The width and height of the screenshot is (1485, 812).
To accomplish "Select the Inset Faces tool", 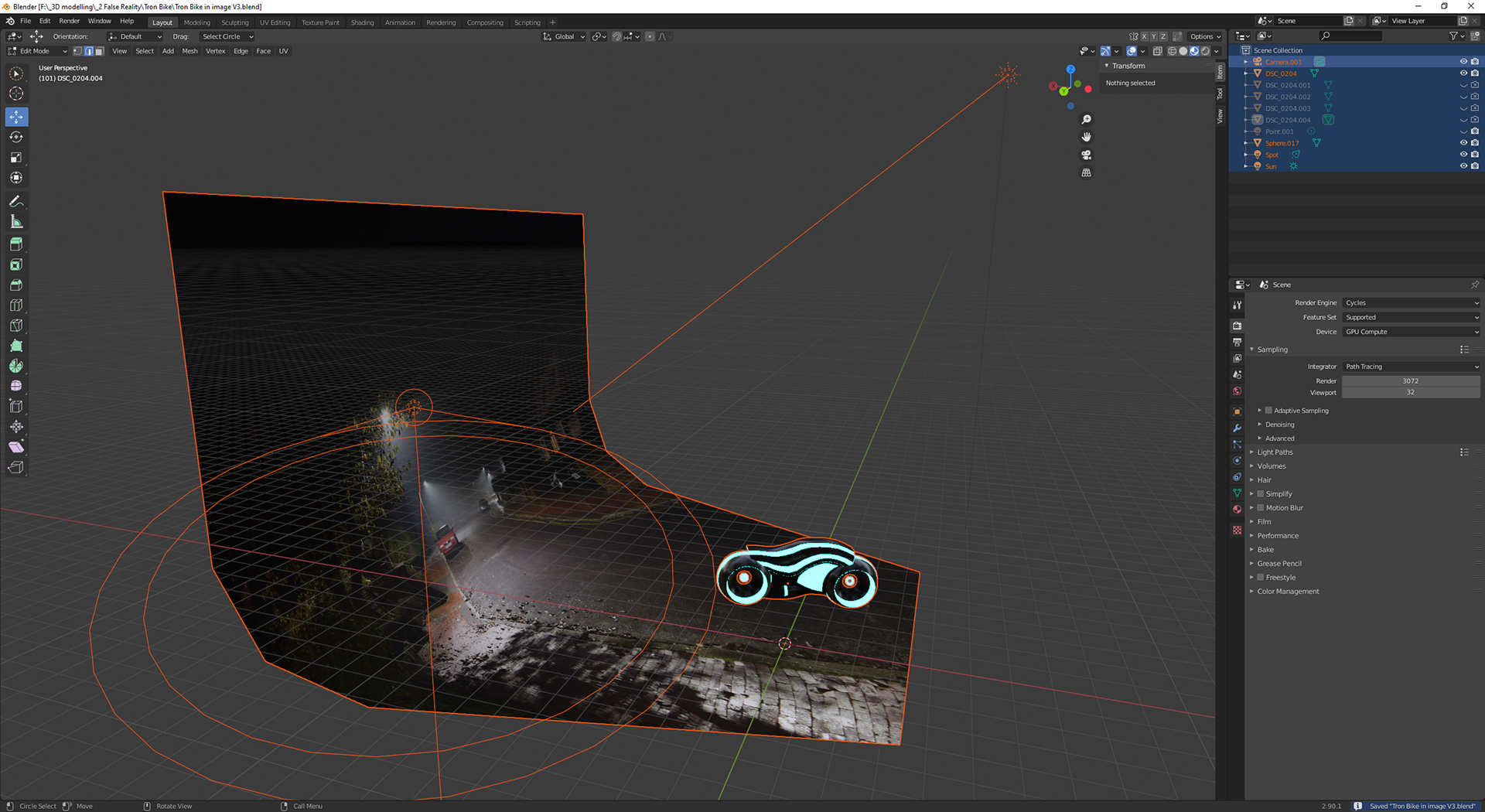I will point(16,265).
